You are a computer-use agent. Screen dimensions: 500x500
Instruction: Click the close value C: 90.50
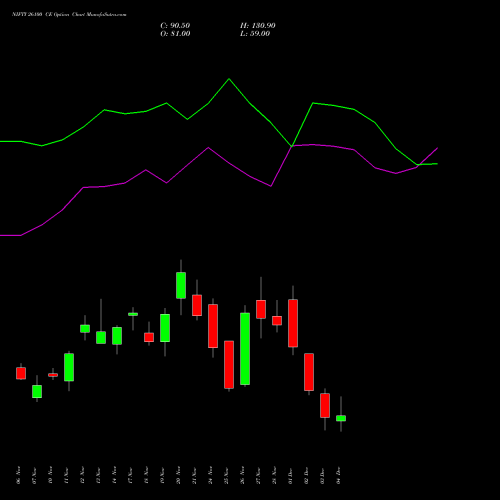(175, 26)
